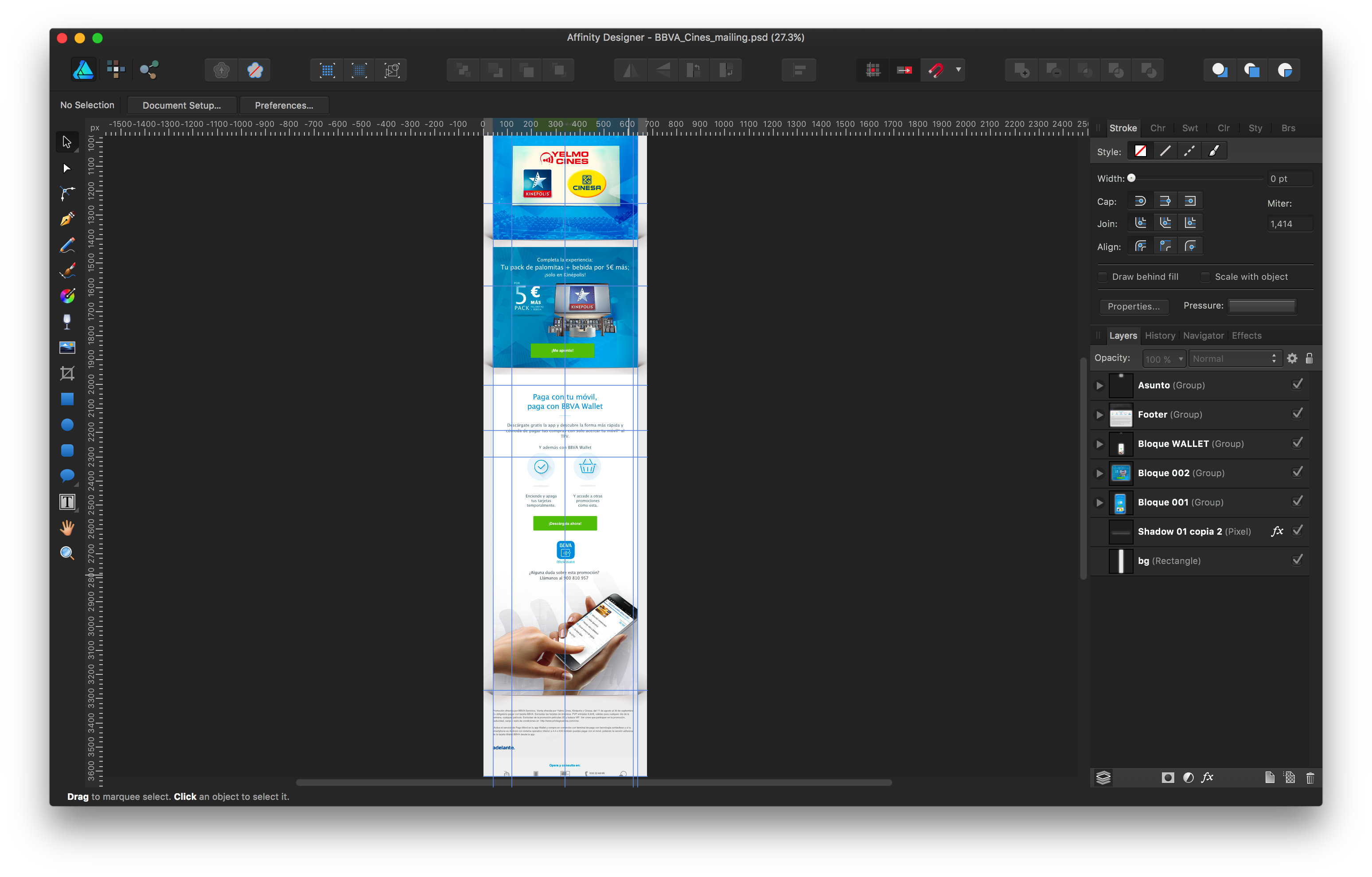Select the Corner tool

pos(66,194)
